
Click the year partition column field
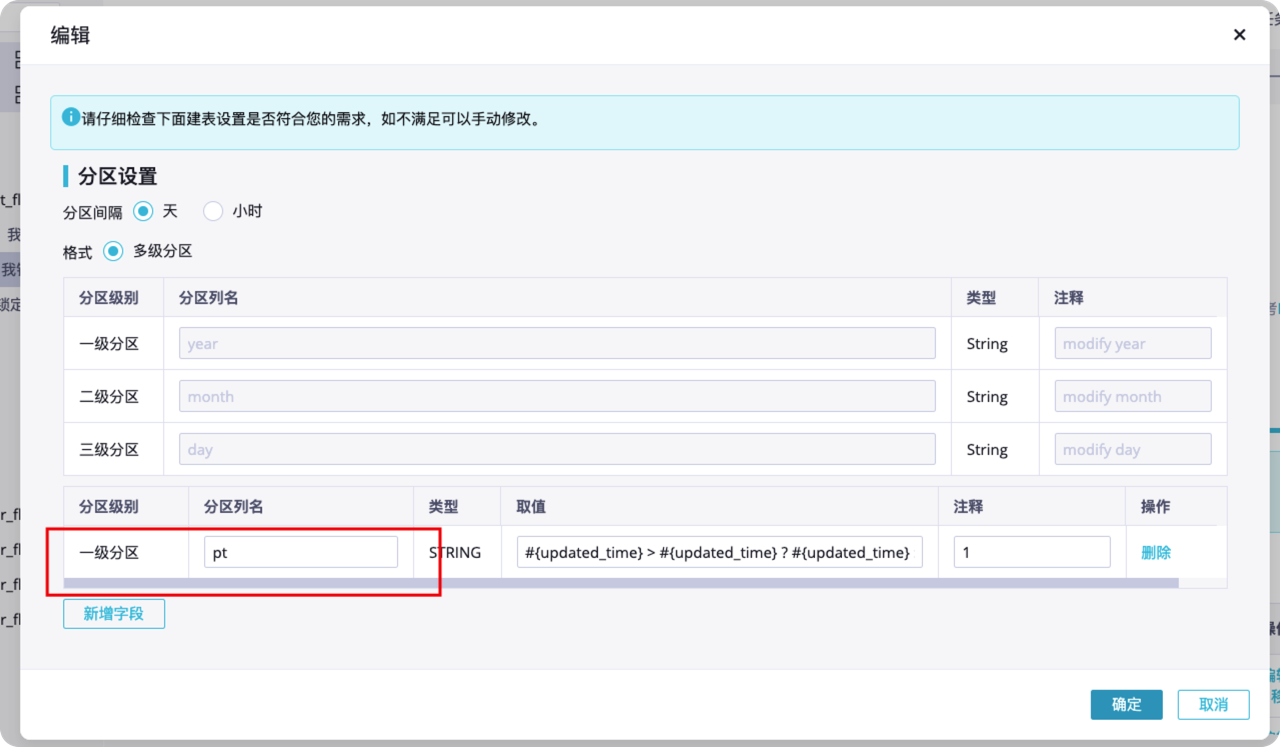coord(557,343)
